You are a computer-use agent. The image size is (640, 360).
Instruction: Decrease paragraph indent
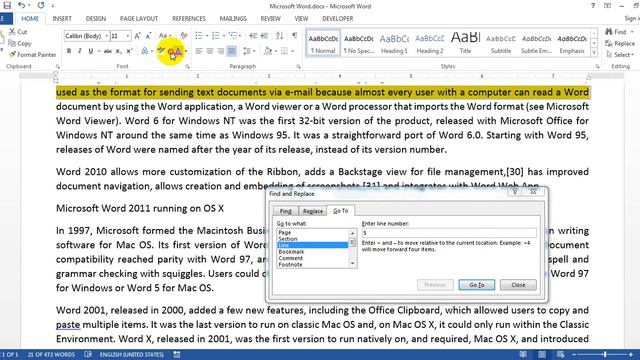(253, 36)
